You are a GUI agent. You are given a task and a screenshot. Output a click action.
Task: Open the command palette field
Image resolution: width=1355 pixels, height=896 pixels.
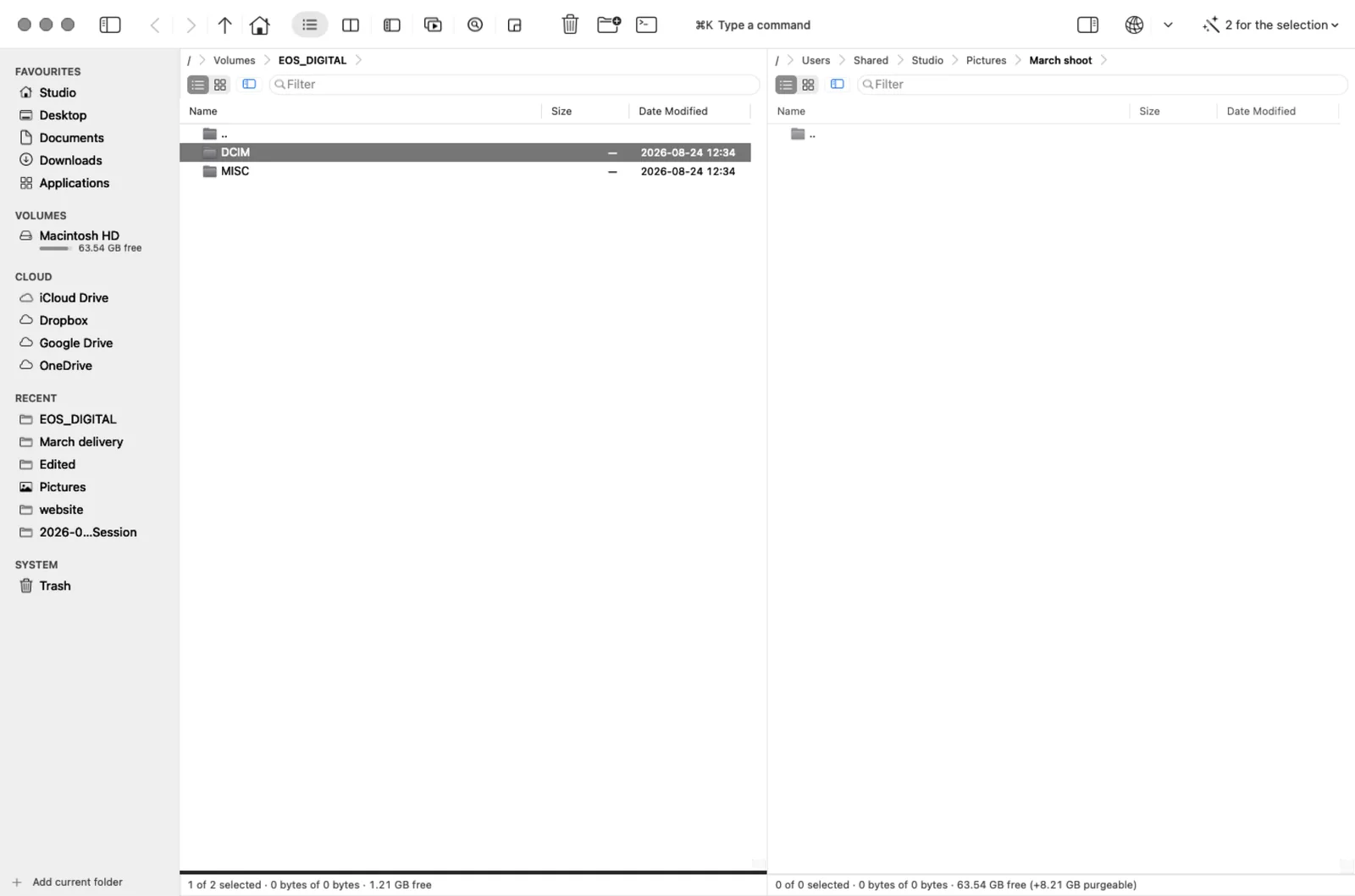coord(753,25)
